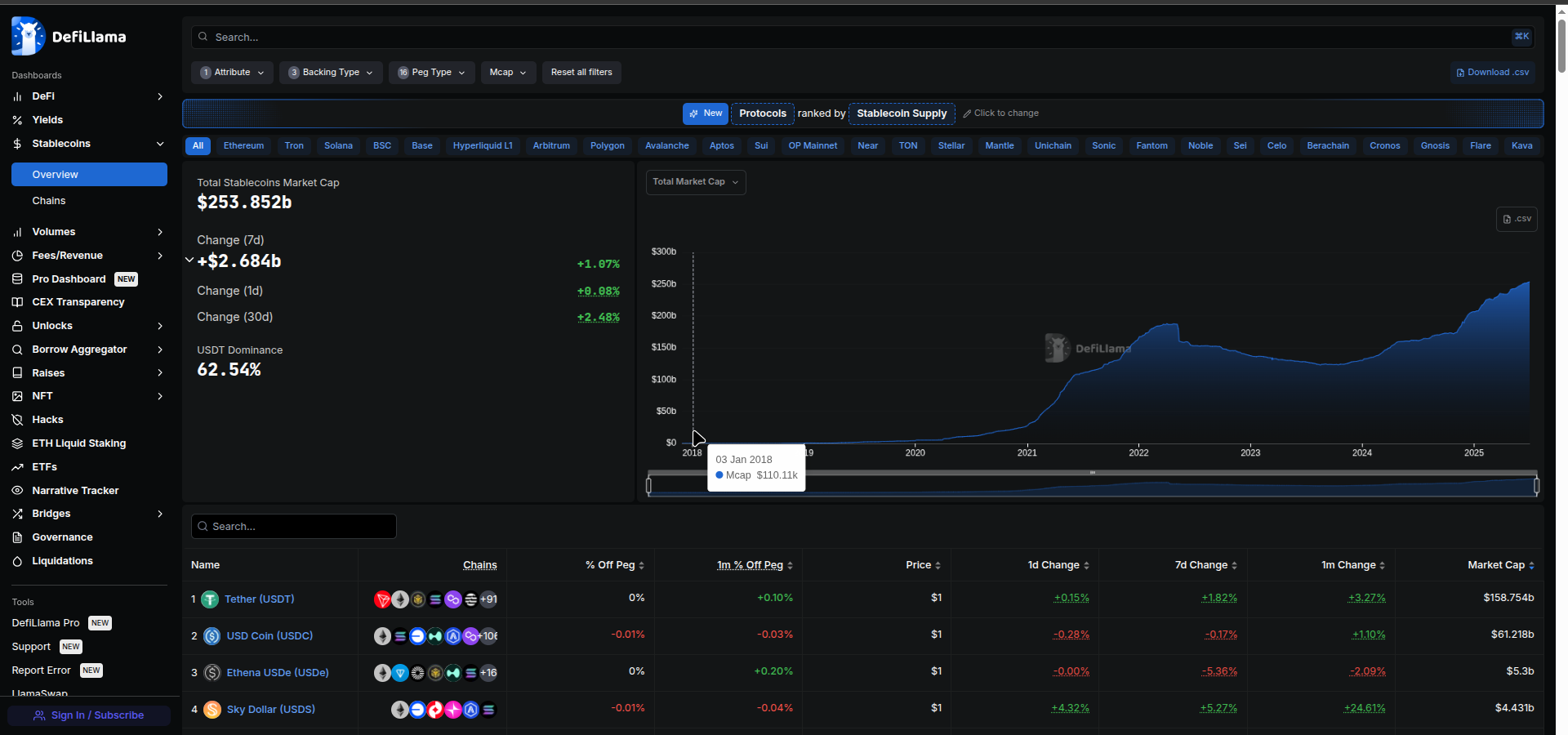Click the USD Coin (USDC) coin logo
1568x735 pixels.
(212, 636)
